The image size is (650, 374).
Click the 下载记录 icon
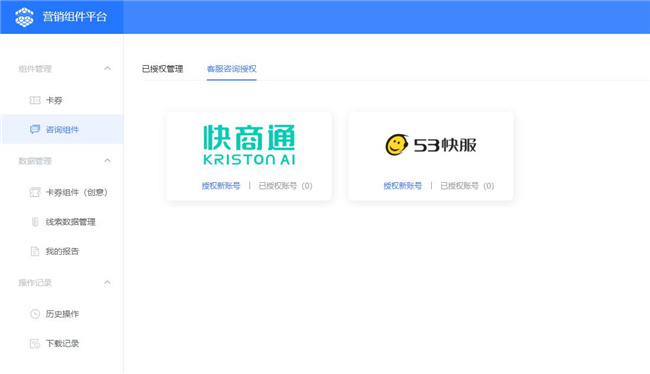pos(35,343)
